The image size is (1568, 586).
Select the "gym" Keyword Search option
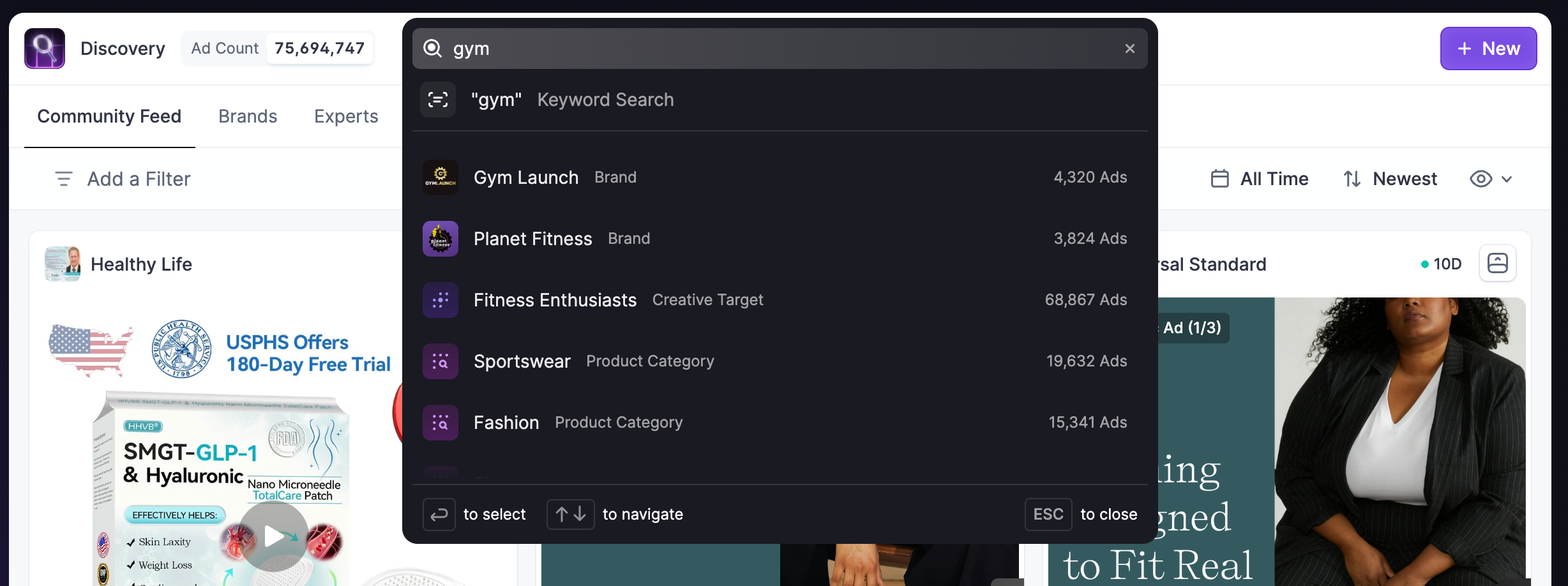[x=780, y=100]
